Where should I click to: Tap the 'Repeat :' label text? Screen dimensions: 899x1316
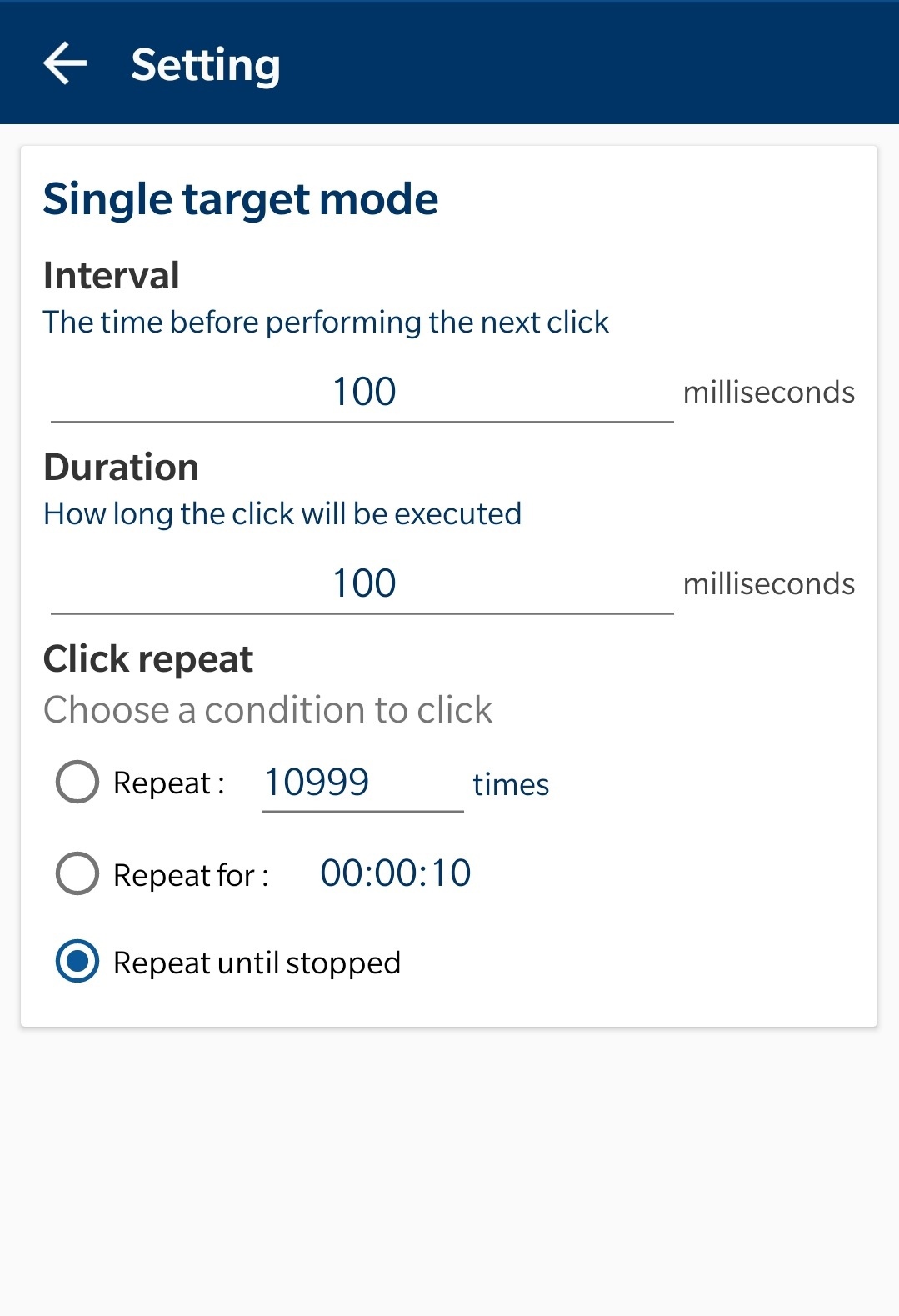[168, 783]
